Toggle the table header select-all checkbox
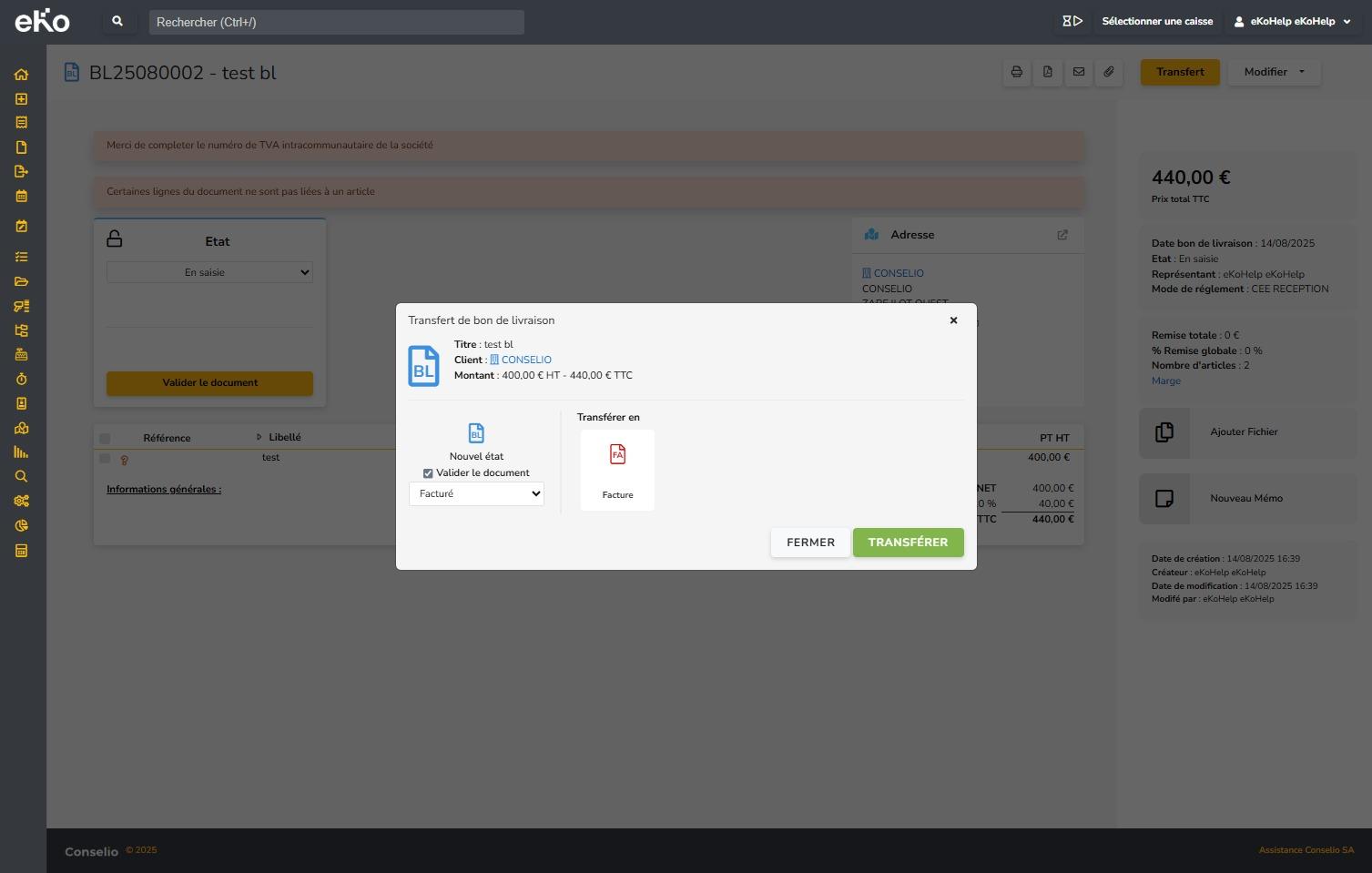1372x873 pixels. (x=105, y=438)
